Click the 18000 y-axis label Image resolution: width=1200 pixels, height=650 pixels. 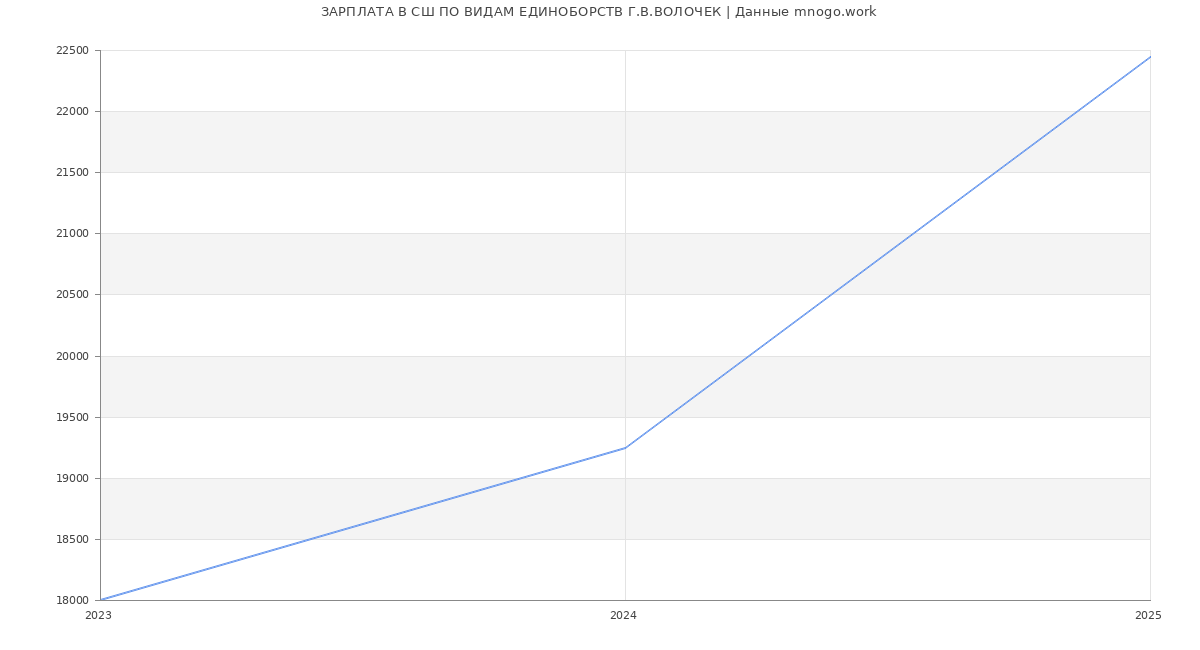pos(71,601)
